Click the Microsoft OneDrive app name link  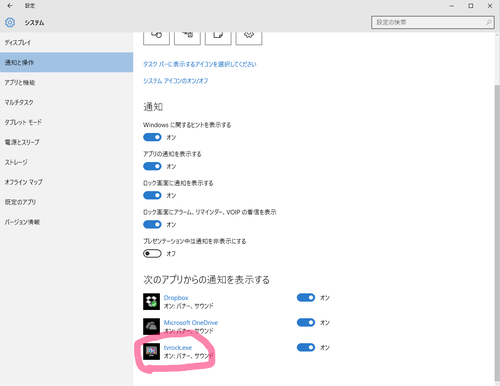point(191,323)
